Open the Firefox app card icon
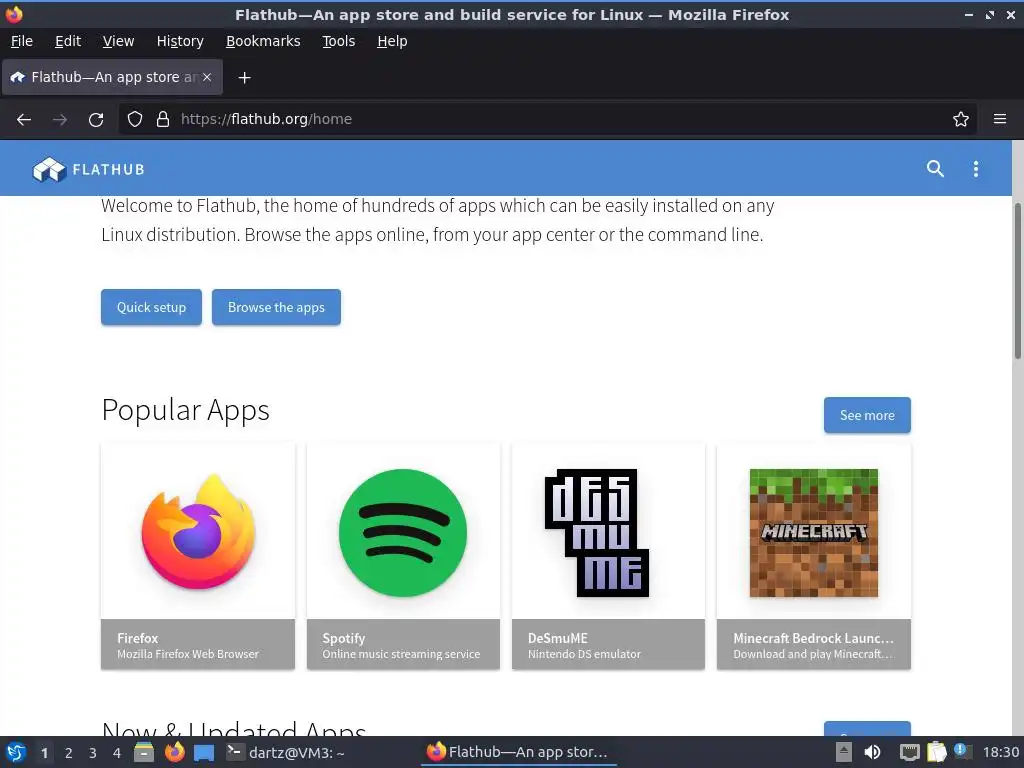 point(198,531)
